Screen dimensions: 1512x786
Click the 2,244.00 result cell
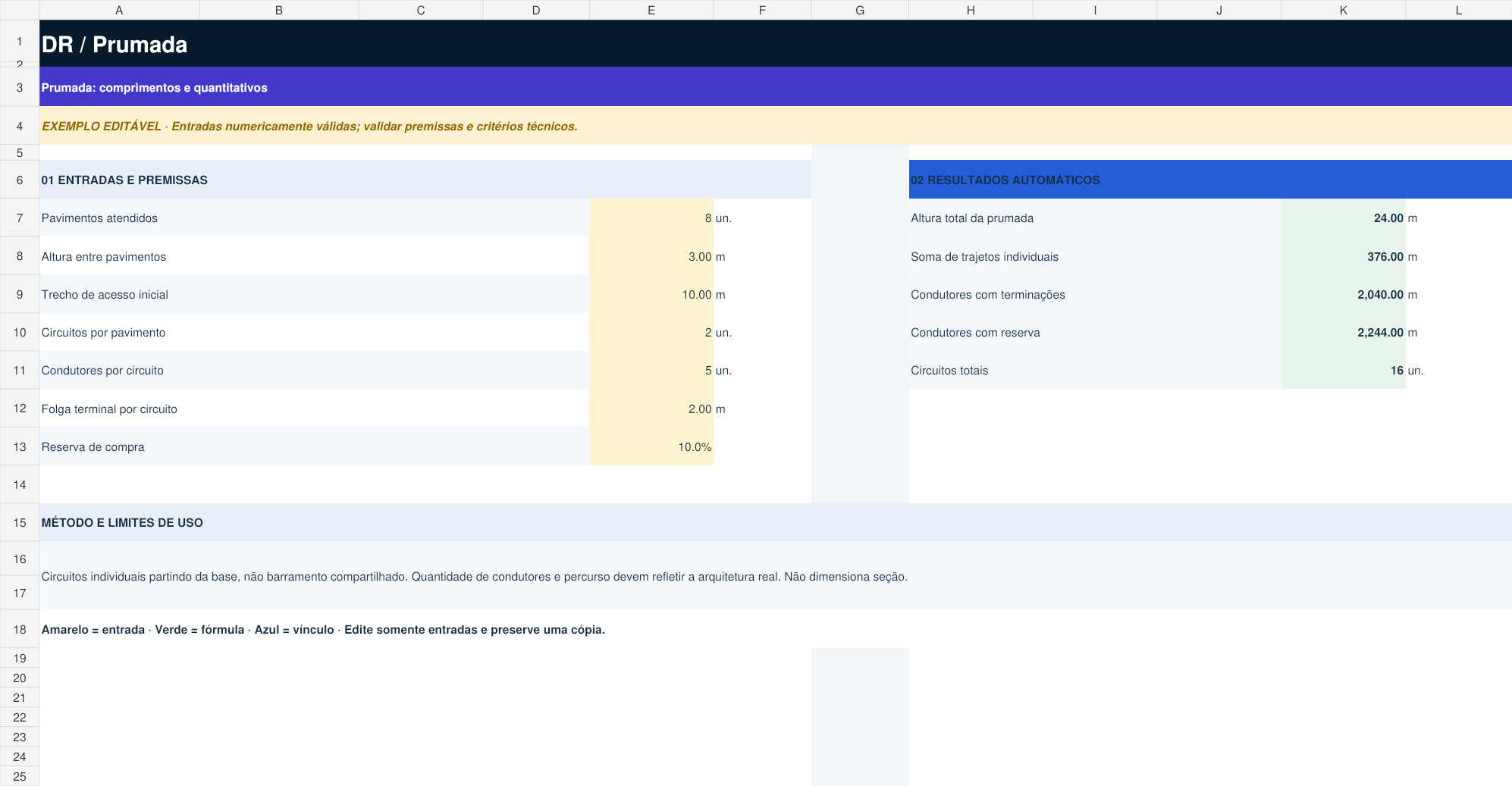click(x=1343, y=332)
